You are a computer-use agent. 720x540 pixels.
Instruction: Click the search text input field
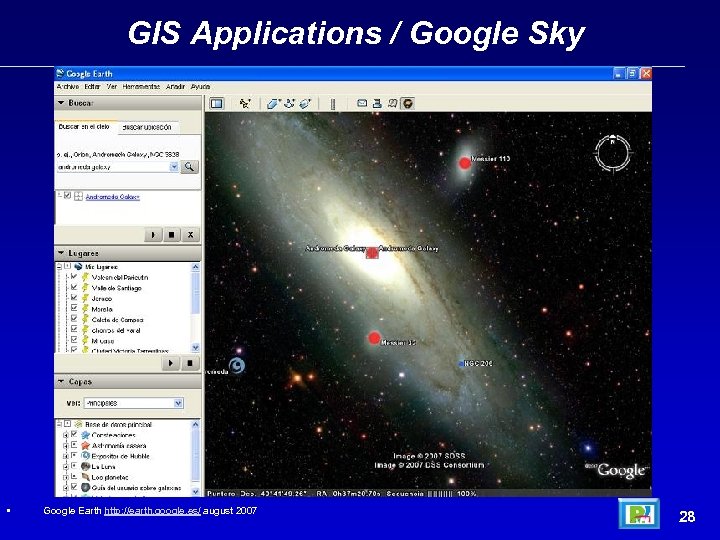113,167
